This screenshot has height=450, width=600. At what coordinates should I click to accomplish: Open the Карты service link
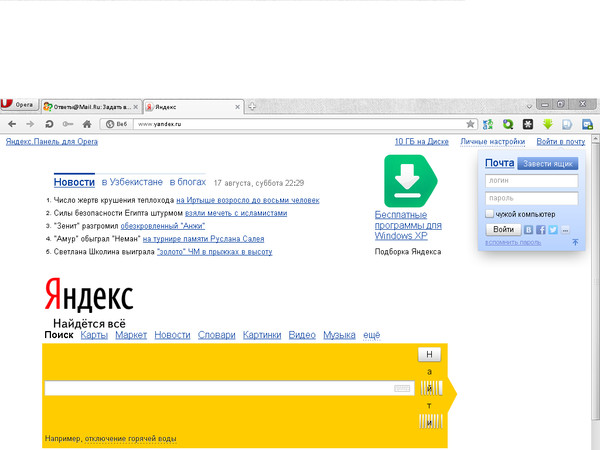pos(94,335)
